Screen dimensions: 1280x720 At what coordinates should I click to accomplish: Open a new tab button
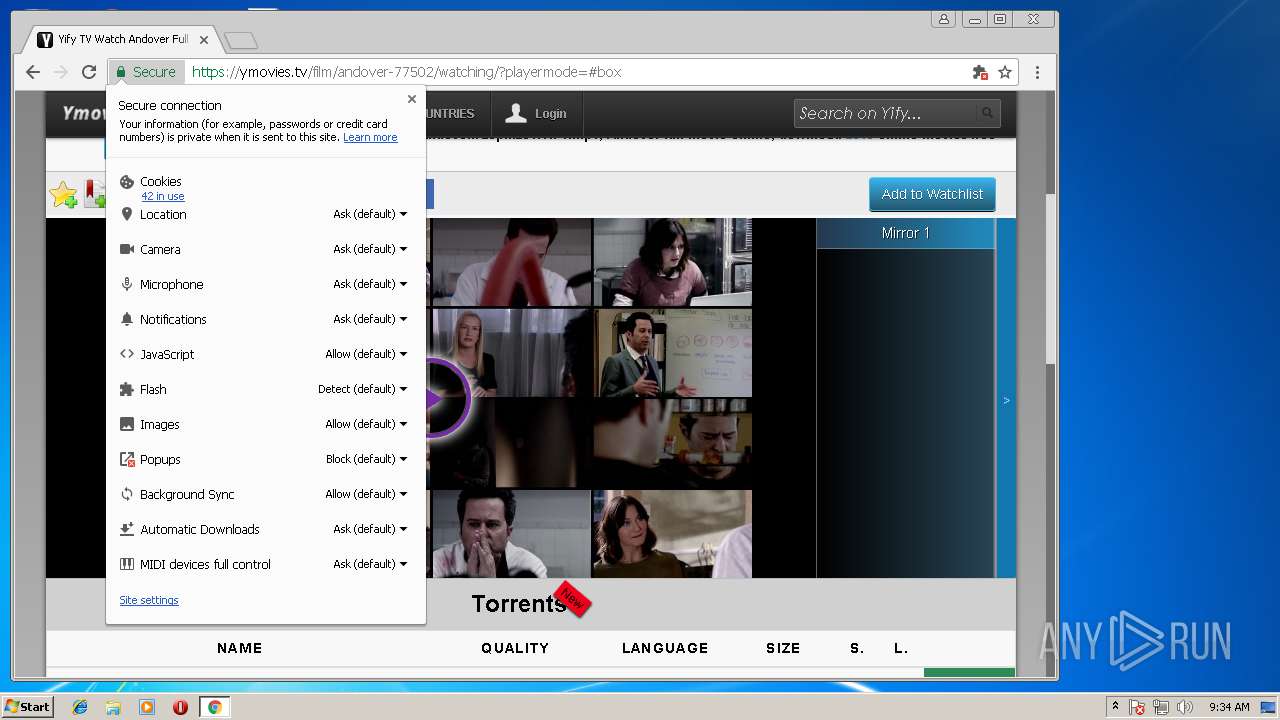[x=241, y=41]
